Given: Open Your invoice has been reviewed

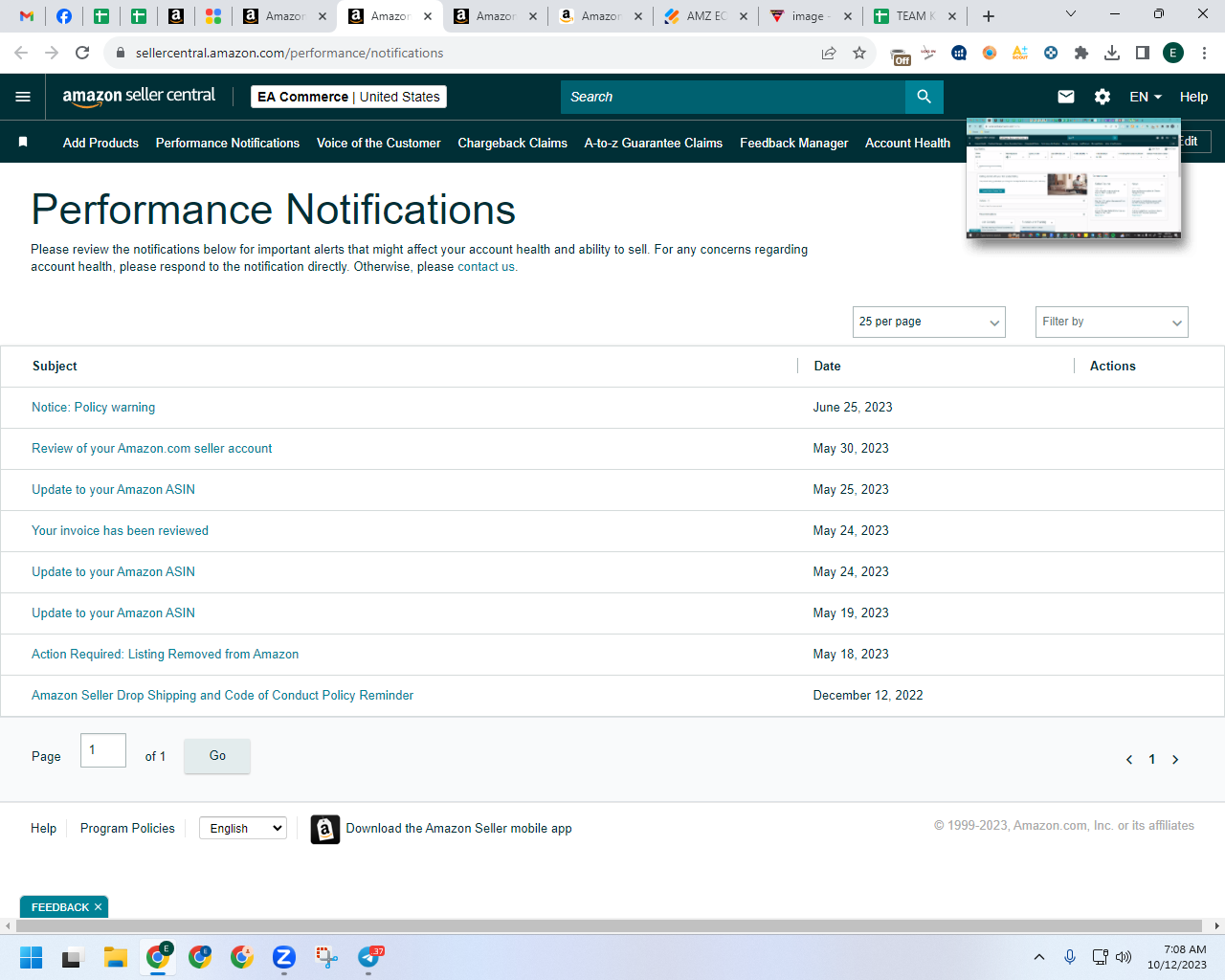Looking at the screenshot, I should click(120, 531).
